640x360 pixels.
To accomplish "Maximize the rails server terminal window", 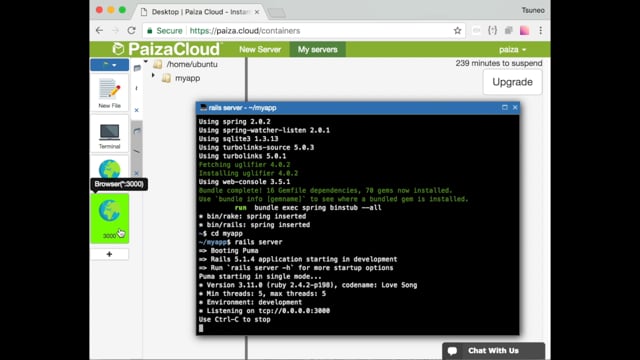I will tap(505, 107).
